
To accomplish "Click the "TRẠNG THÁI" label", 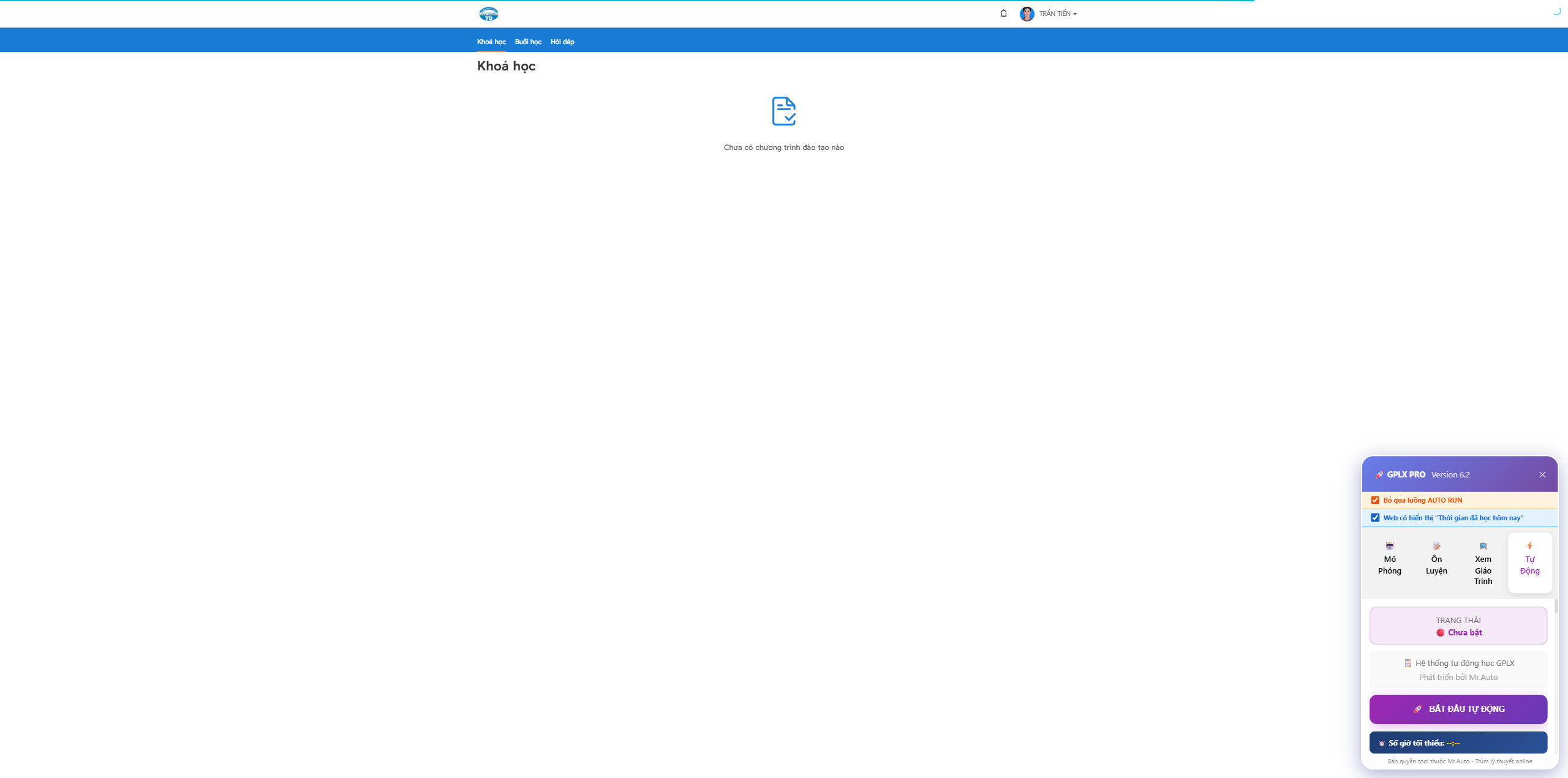I will 1458,621.
